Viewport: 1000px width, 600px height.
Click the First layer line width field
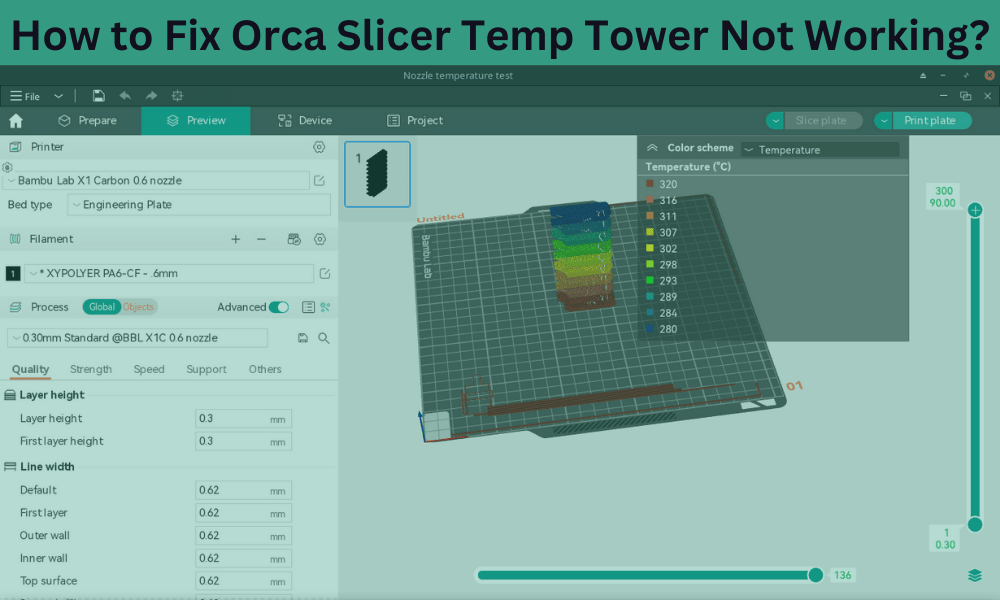click(243, 513)
